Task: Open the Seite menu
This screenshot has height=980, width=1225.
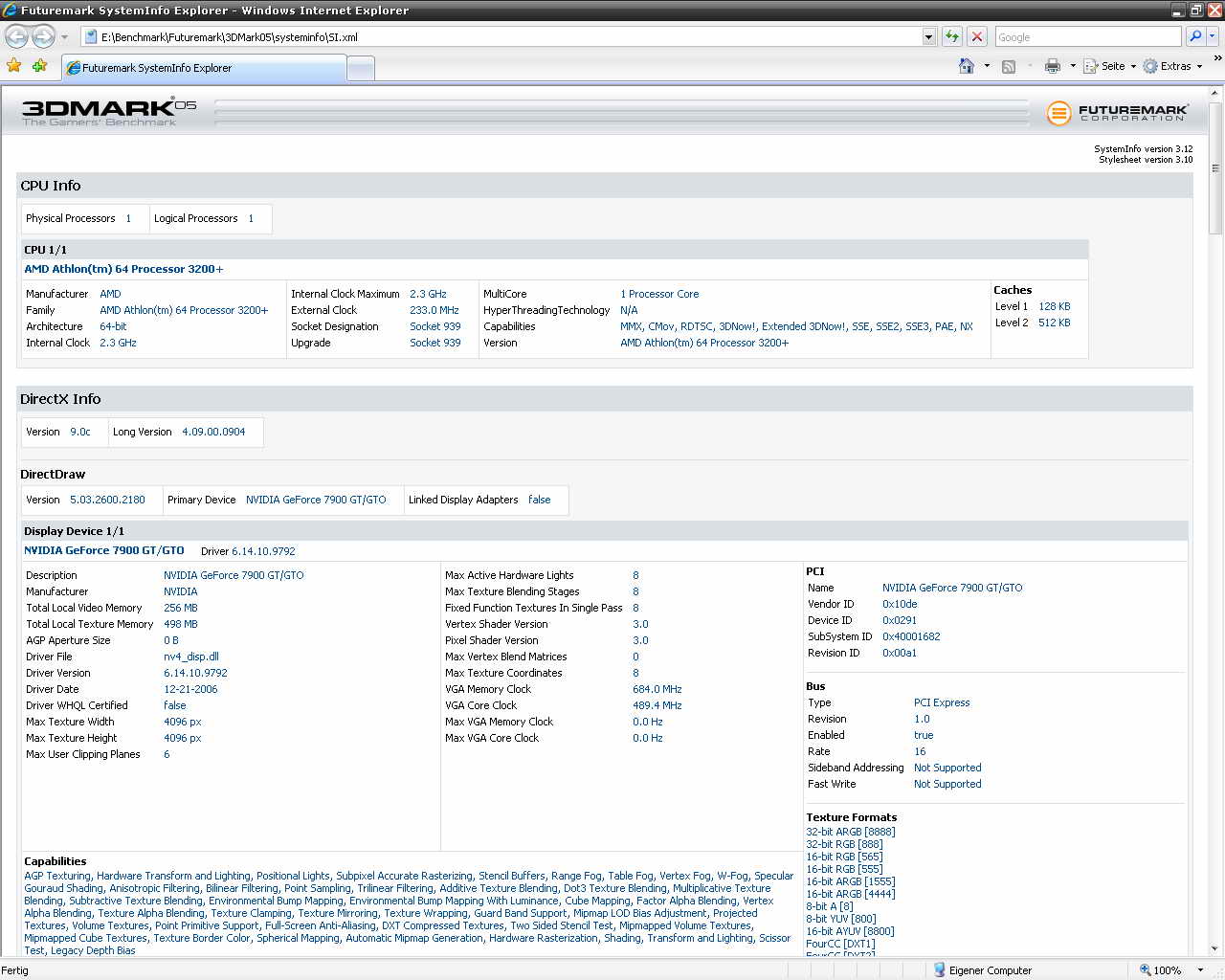Action: click(x=1110, y=66)
